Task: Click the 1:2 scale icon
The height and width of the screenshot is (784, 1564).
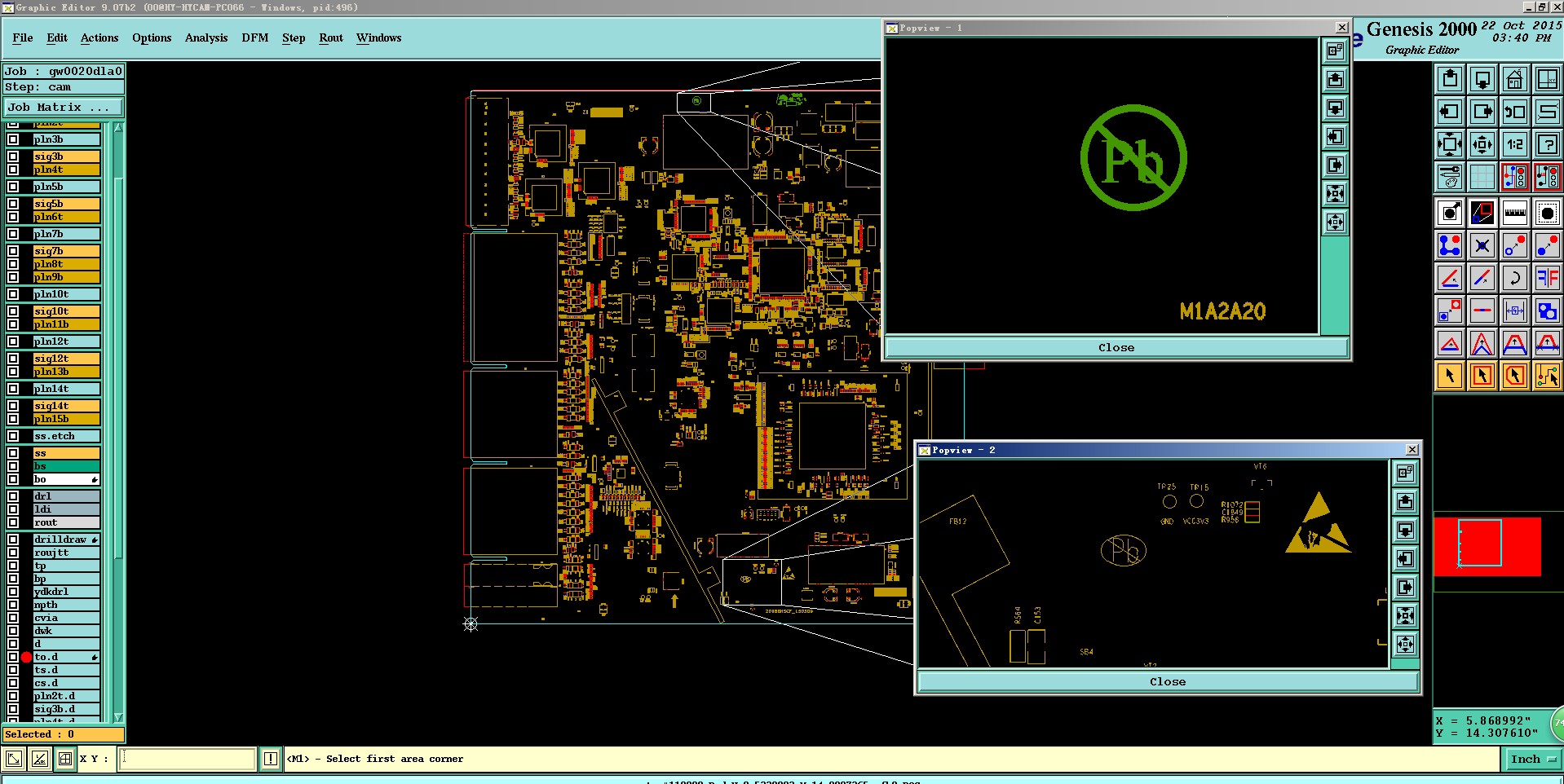Action: point(1515,144)
